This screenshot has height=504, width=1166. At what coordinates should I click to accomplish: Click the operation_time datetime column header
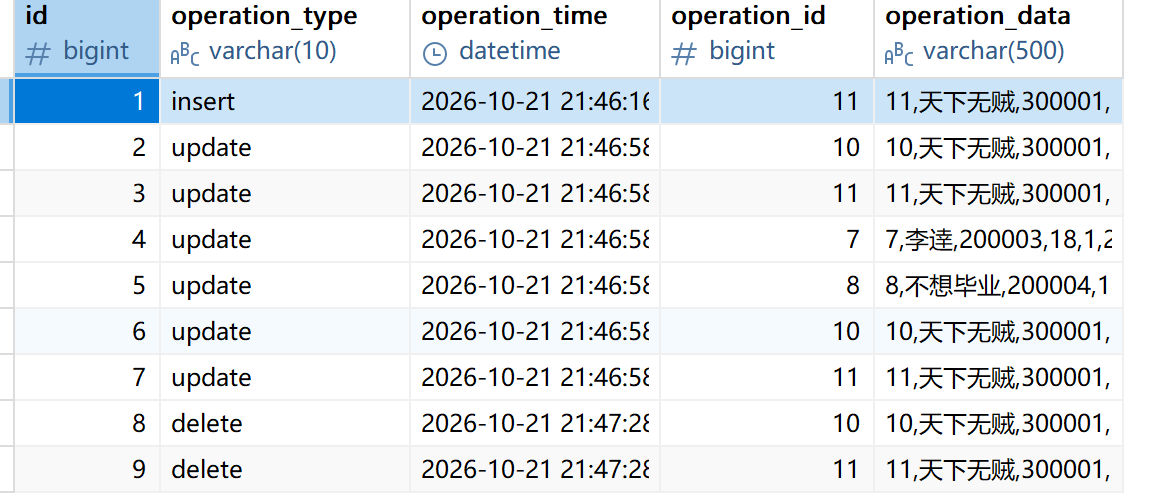(x=535, y=37)
